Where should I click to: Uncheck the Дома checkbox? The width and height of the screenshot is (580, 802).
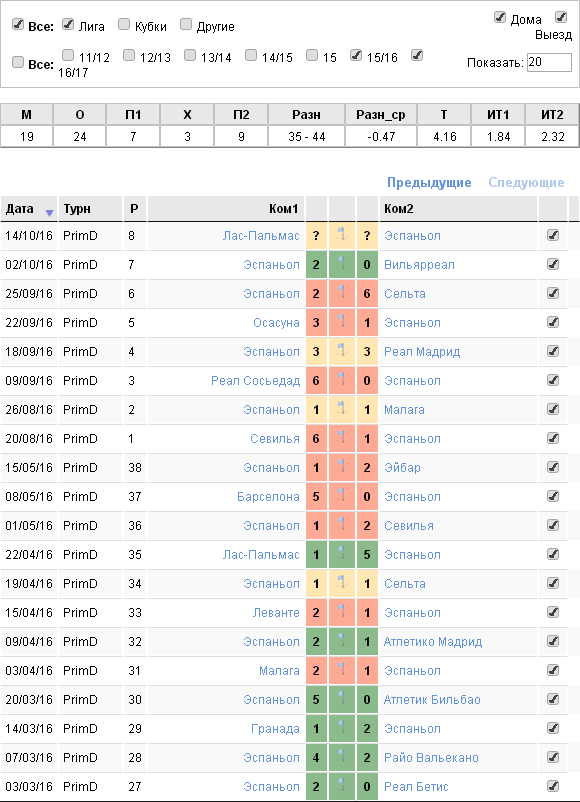pos(500,17)
